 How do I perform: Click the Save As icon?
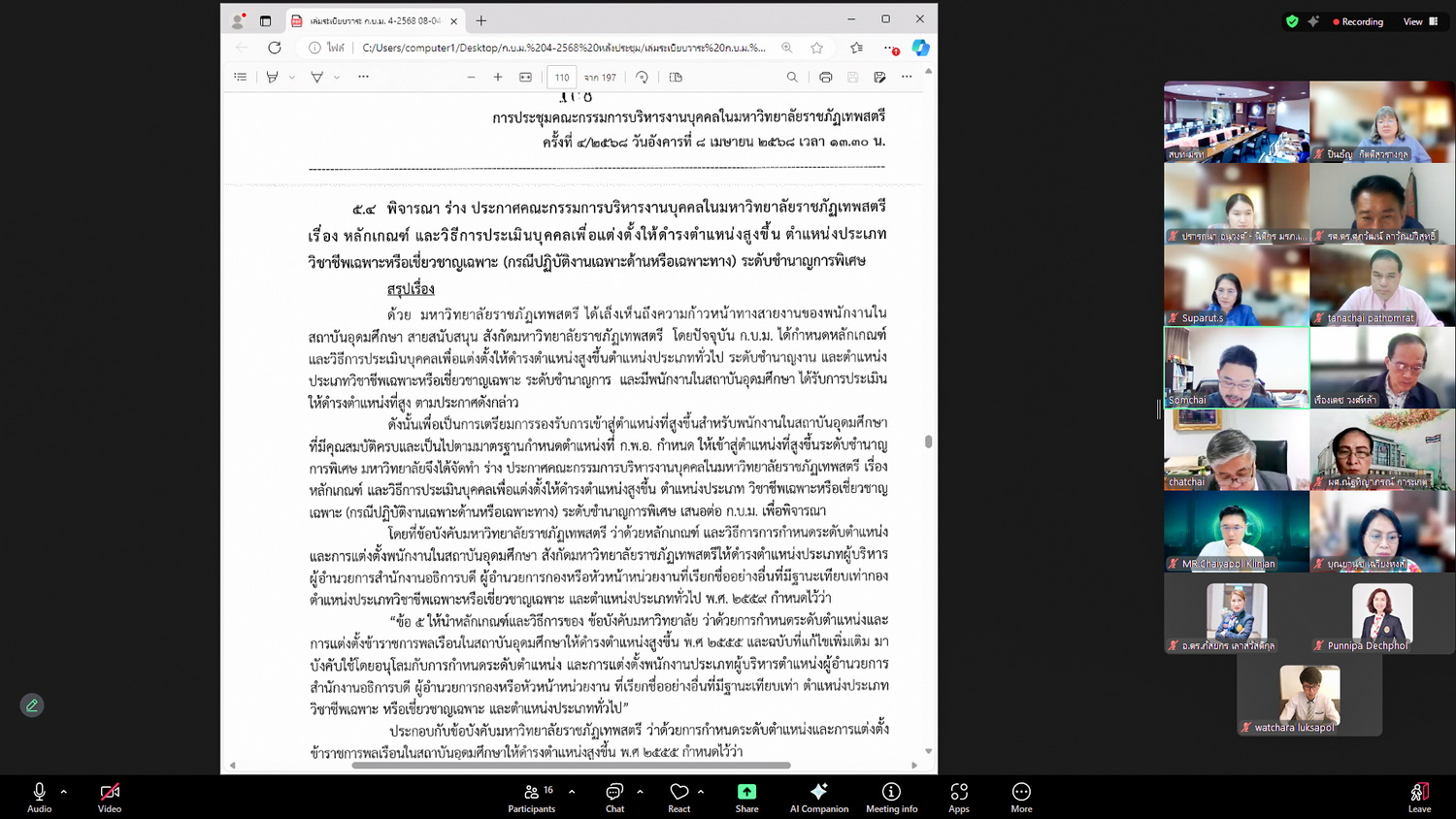[879, 77]
